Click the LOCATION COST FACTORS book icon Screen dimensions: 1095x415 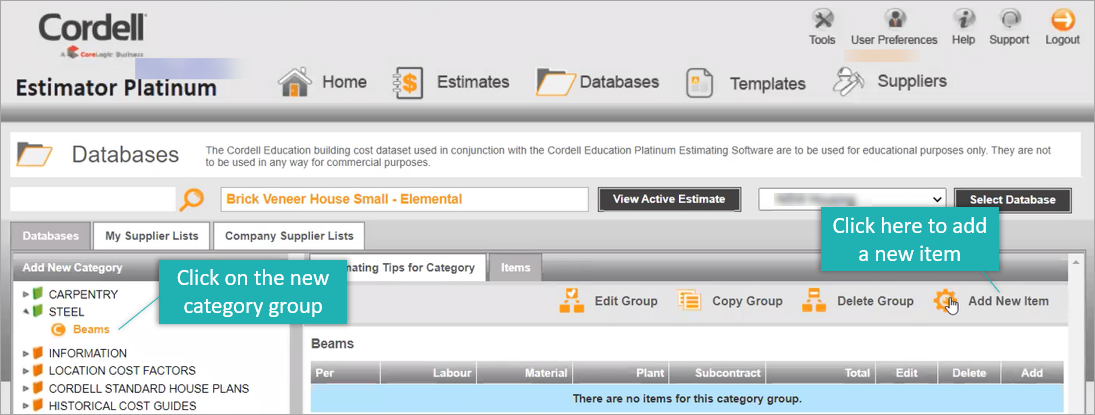[38, 370]
